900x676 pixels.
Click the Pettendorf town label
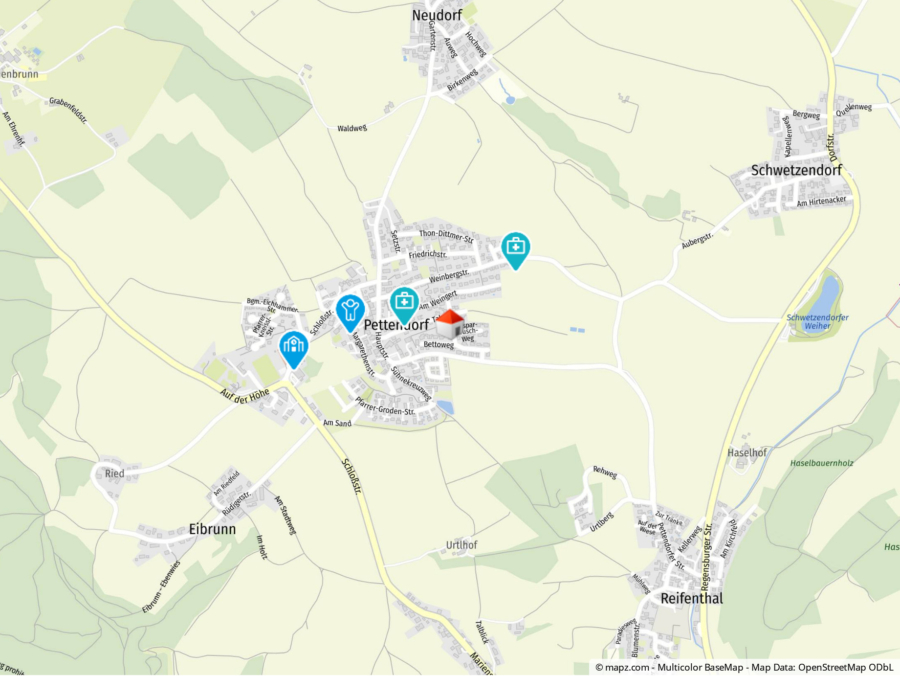pos(396,325)
